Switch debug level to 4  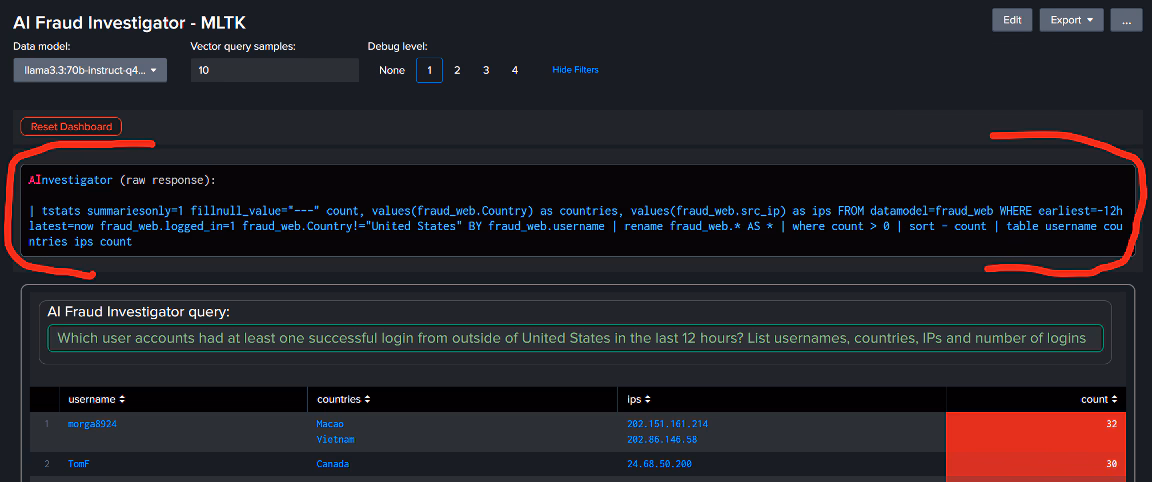click(x=515, y=70)
